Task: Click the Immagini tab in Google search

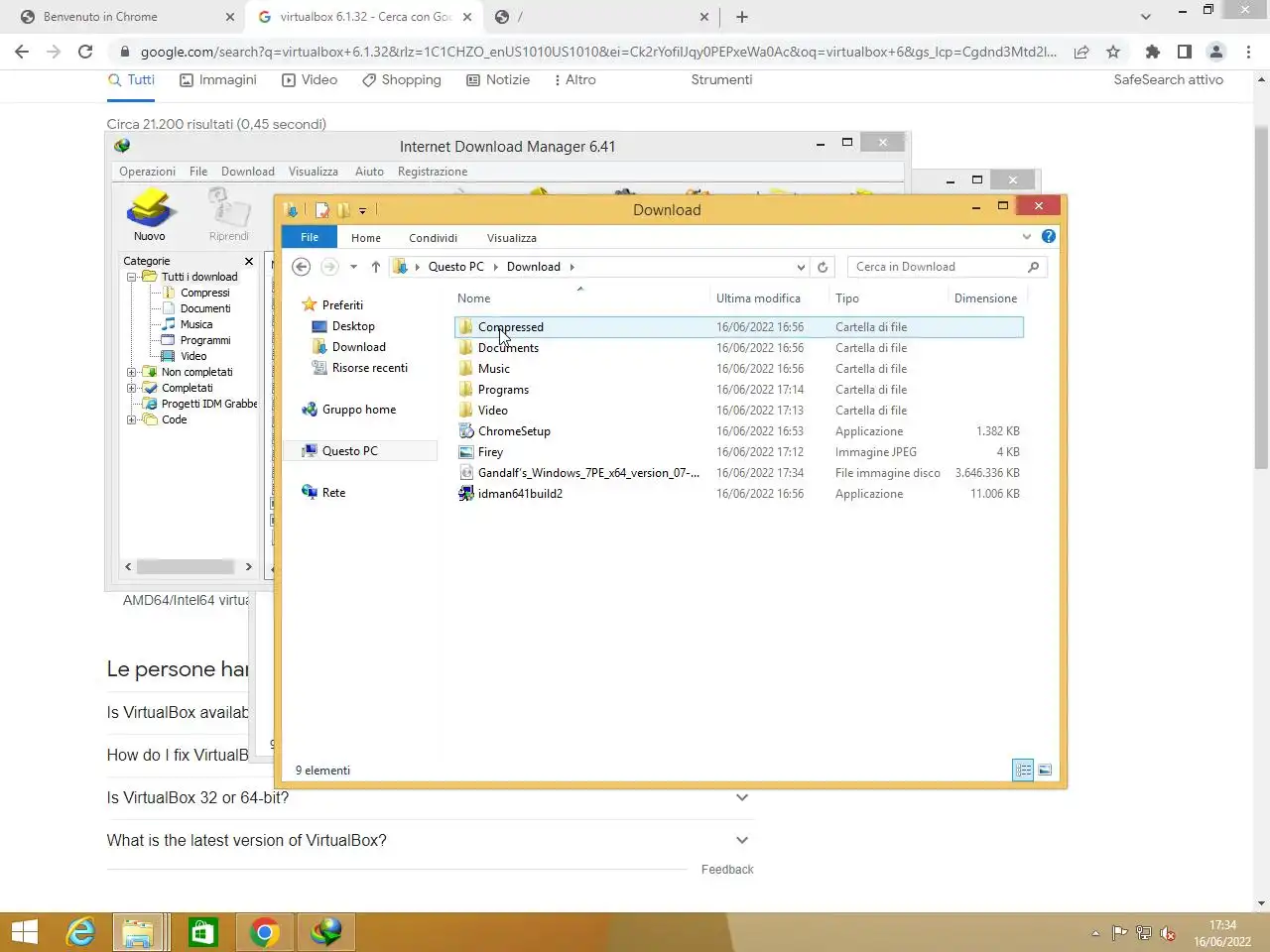Action: pyautogui.click(x=218, y=79)
